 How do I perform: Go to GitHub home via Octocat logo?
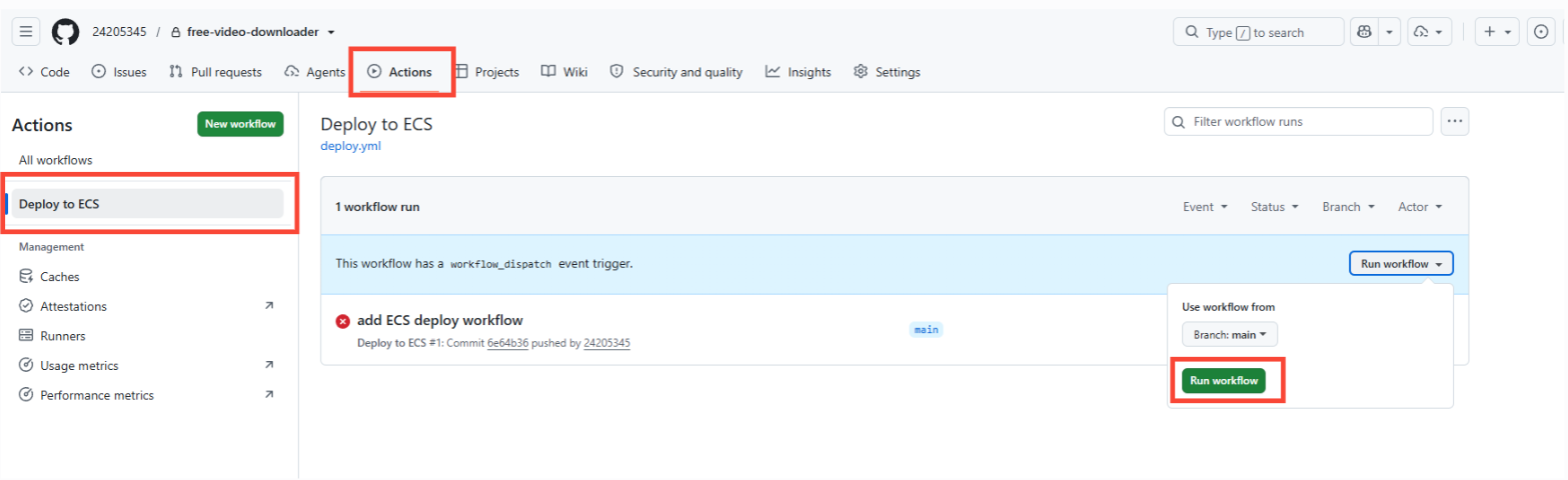(65, 32)
